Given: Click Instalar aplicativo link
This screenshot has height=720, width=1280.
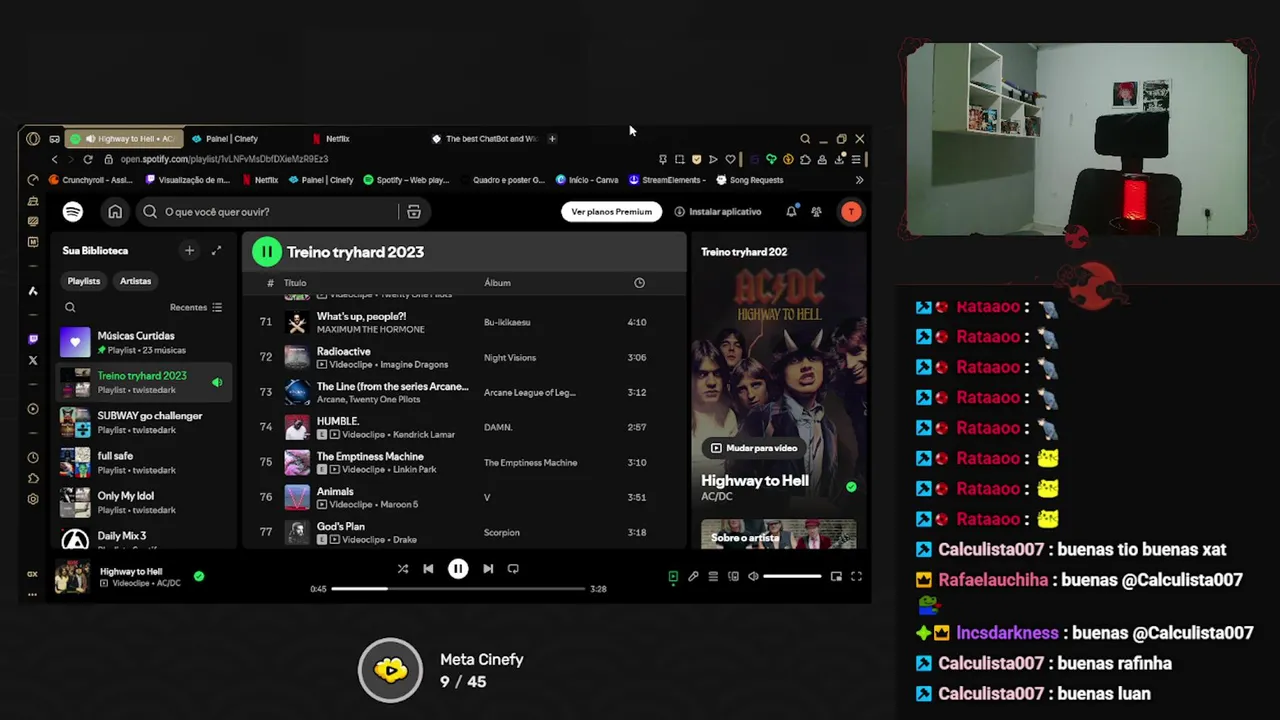Looking at the screenshot, I should 718,212.
